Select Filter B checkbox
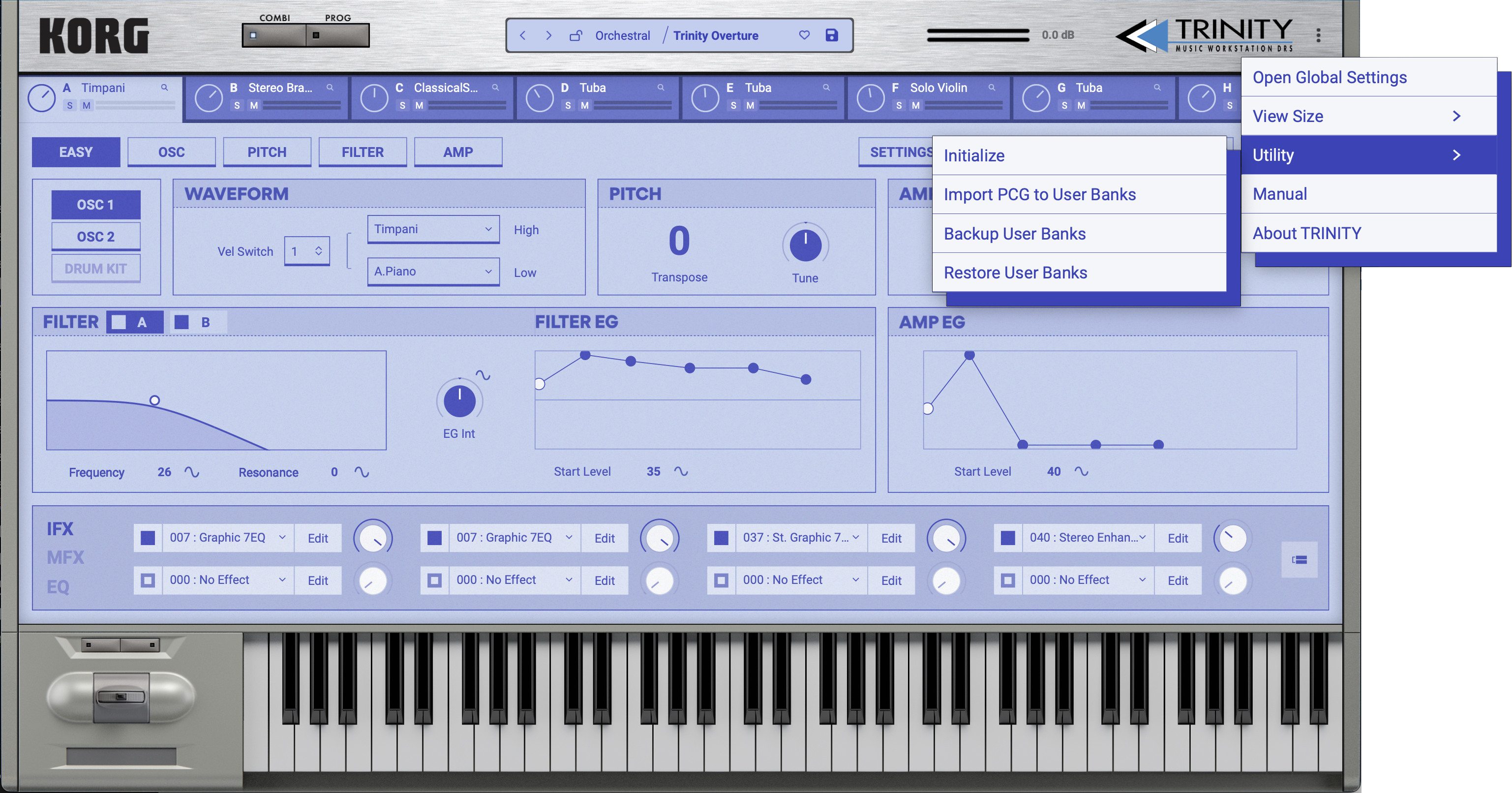Screen dimensions: 1512x793 (x=182, y=322)
